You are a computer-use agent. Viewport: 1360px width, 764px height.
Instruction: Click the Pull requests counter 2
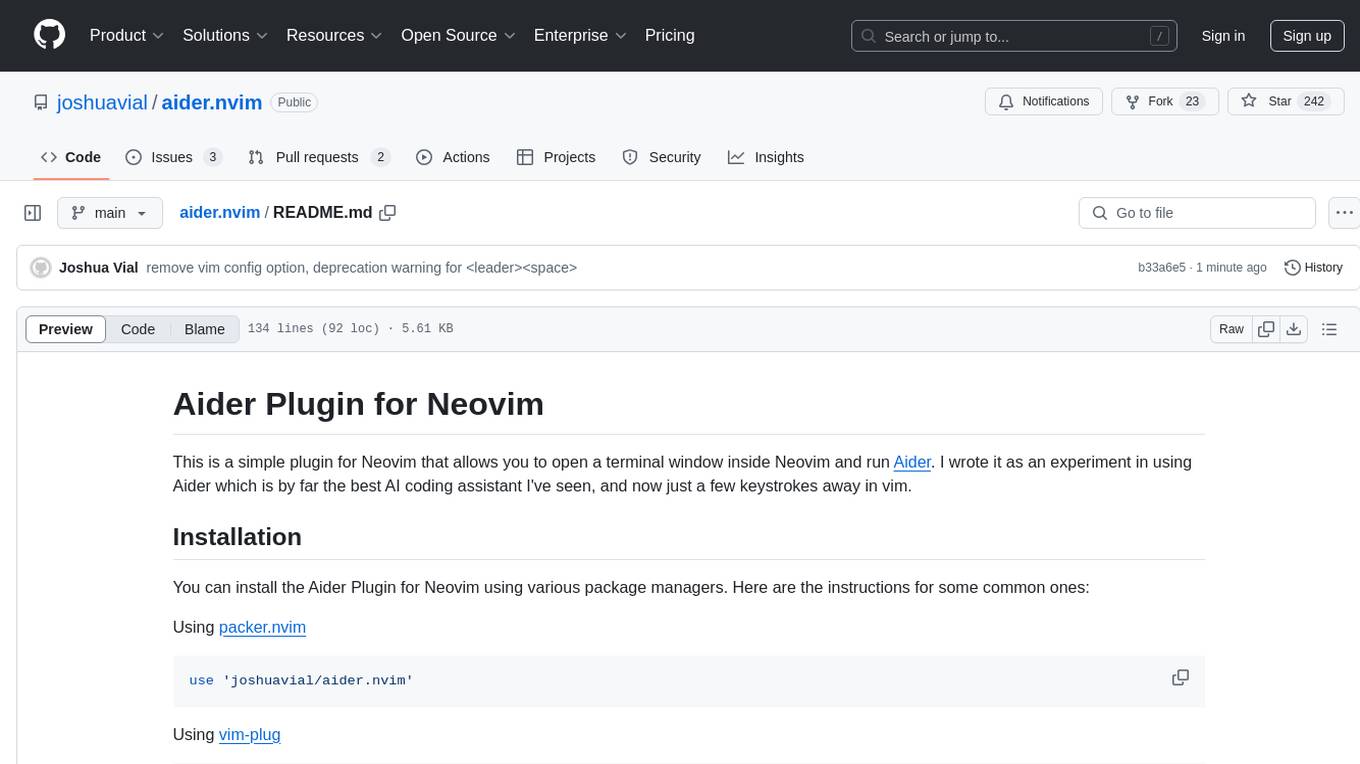[x=380, y=157]
